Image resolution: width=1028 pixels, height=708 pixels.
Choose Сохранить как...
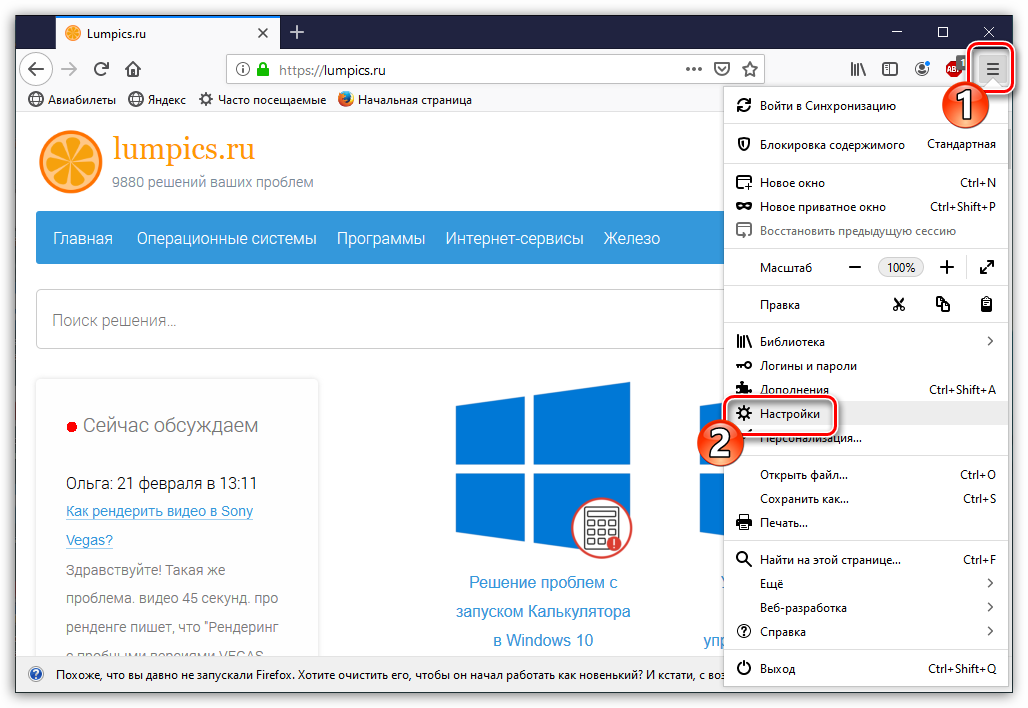865,499
